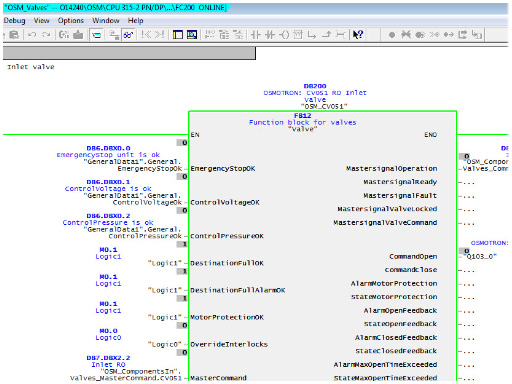Viewport: 512px width, 384px height.
Task: Select the ControlPressureOK input pin
Action: tap(227, 236)
